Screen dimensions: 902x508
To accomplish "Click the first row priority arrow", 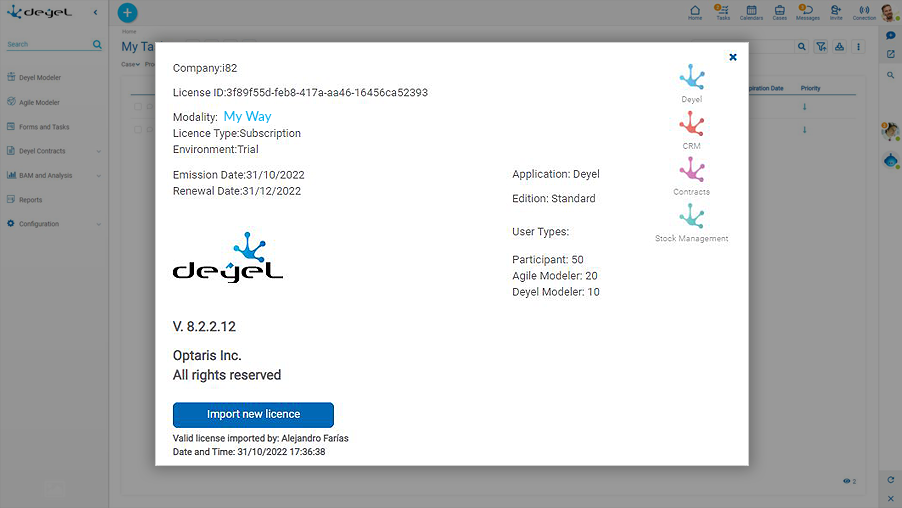I will tap(804, 106).
